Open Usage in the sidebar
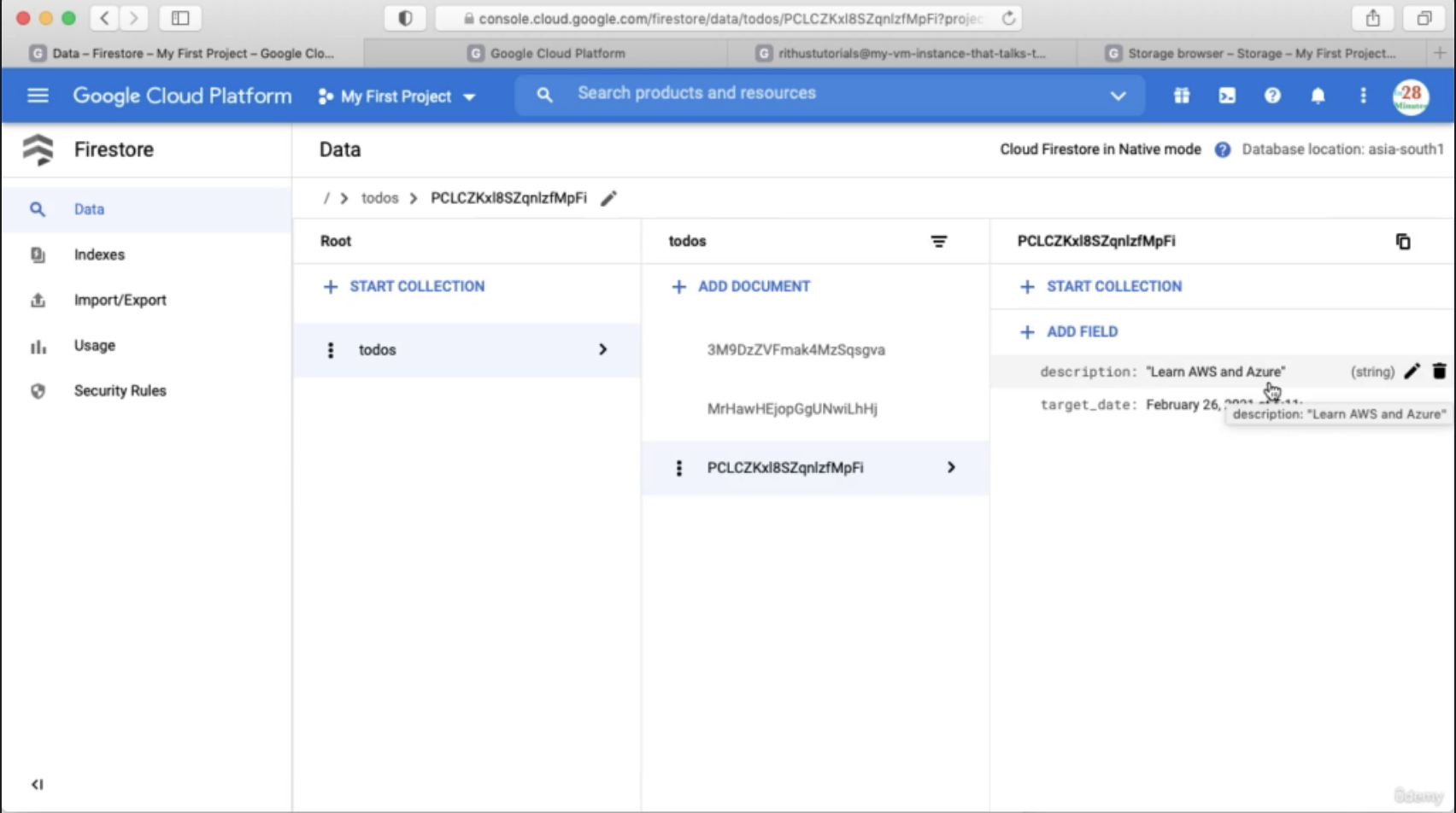Viewport: 1456px width, 813px height. (146, 345)
